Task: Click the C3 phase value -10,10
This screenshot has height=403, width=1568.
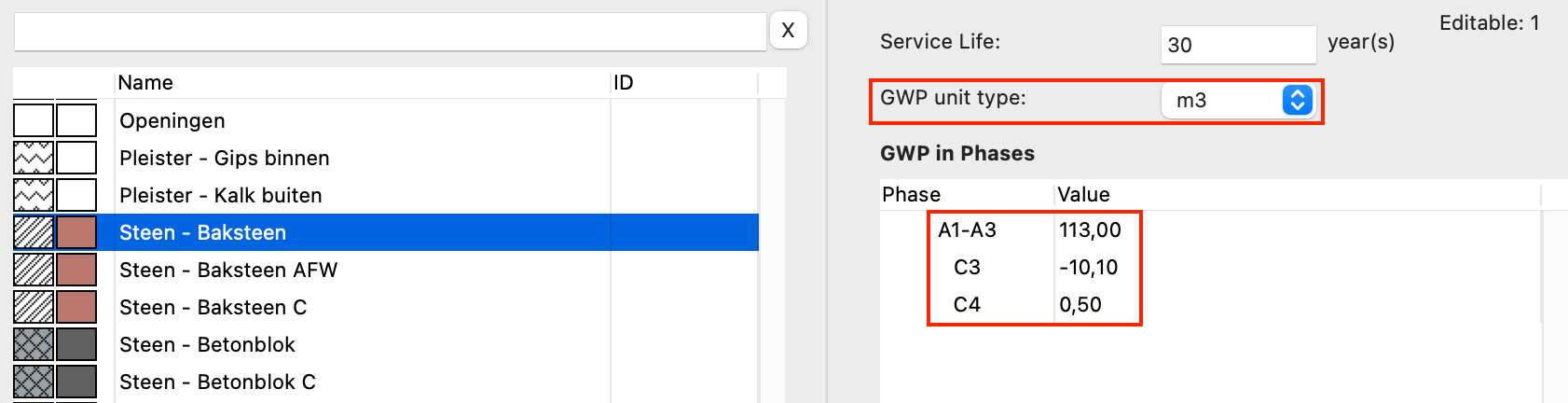Action: (x=1088, y=267)
